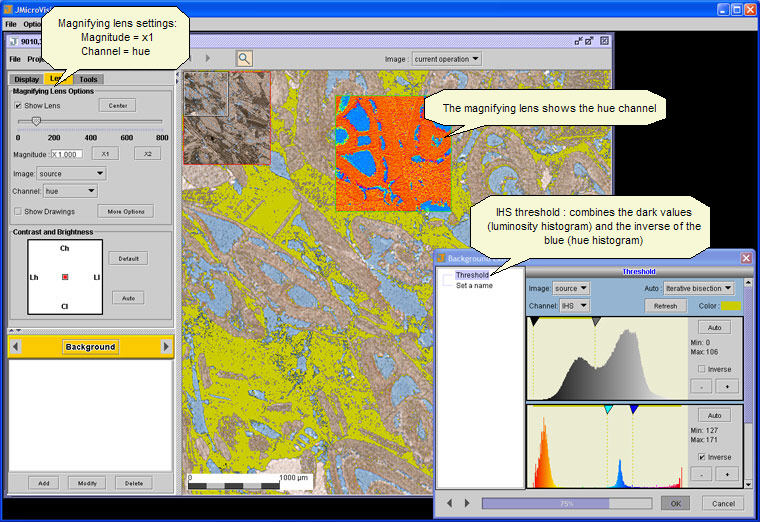The image size is (760, 522).
Task: Click the play arrow next to toolbar
Action: pyautogui.click(x=207, y=58)
